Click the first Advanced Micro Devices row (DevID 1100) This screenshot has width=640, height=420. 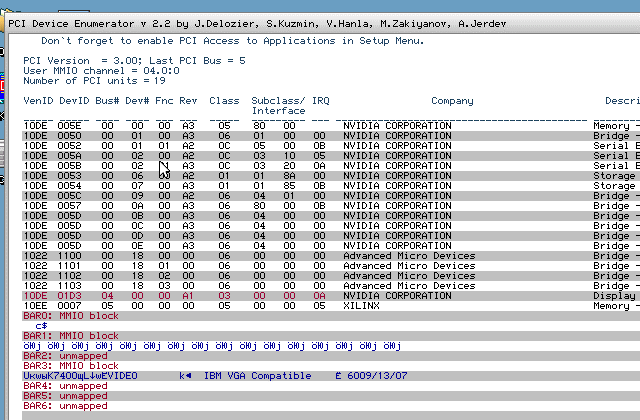point(320,256)
